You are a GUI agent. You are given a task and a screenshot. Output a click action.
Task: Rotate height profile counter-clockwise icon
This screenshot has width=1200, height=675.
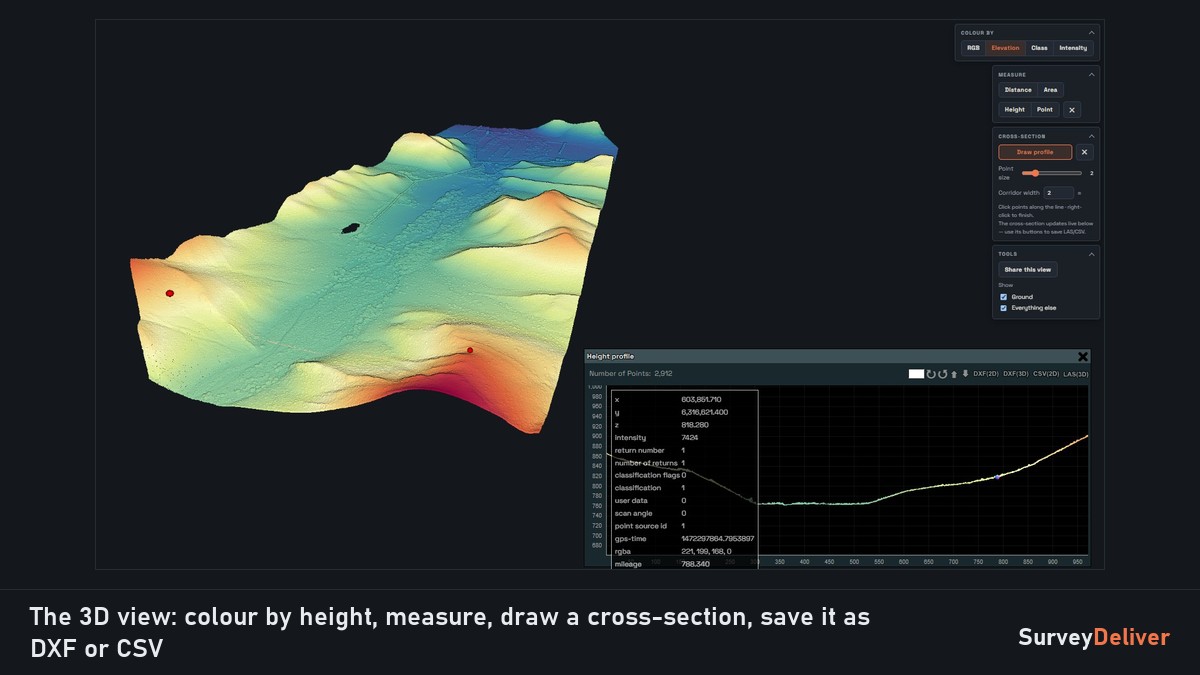tap(942, 374)
